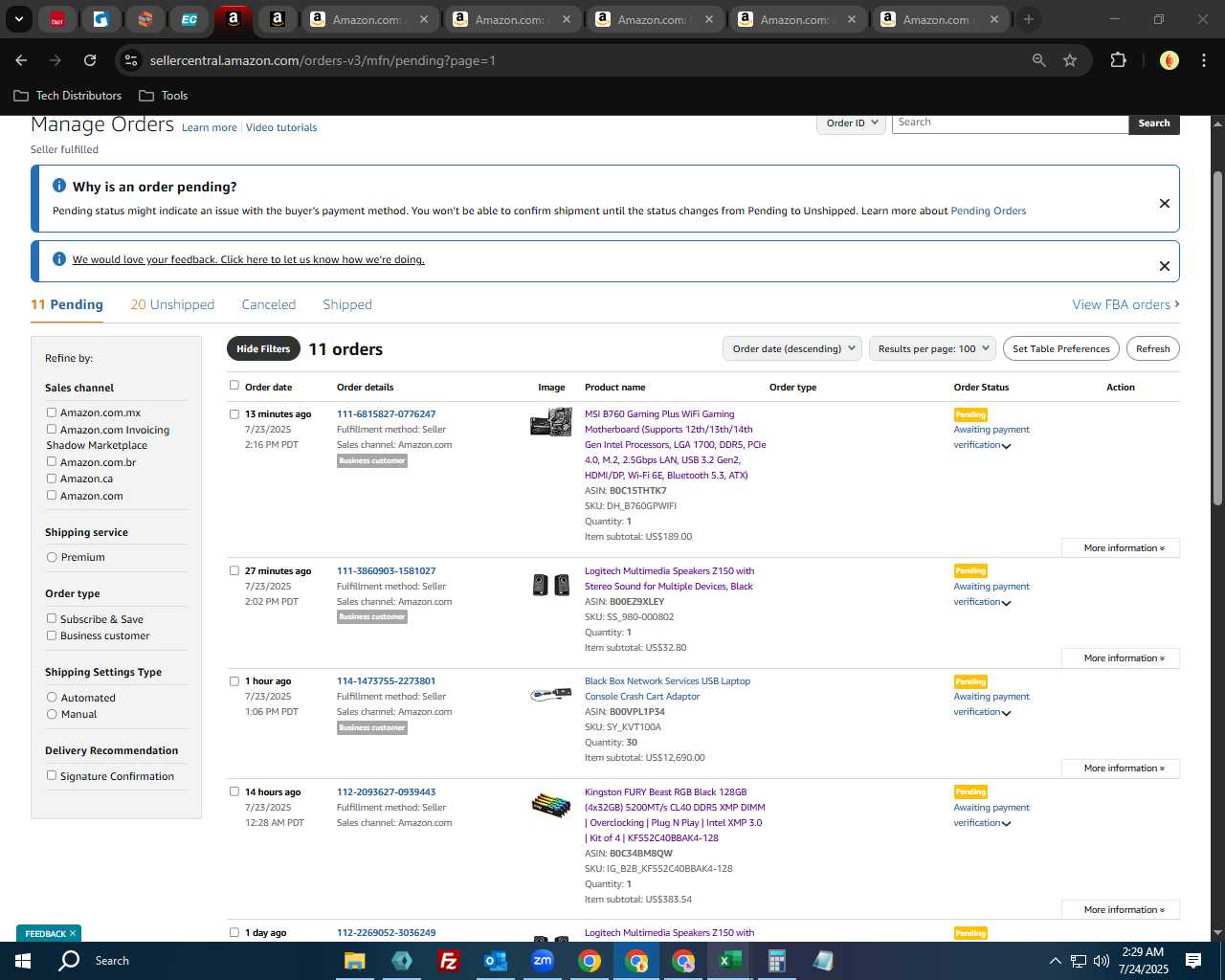Bookmark this page with the star icon
This screenshot has height=980, width=1225.
[x=1070, y=60]
